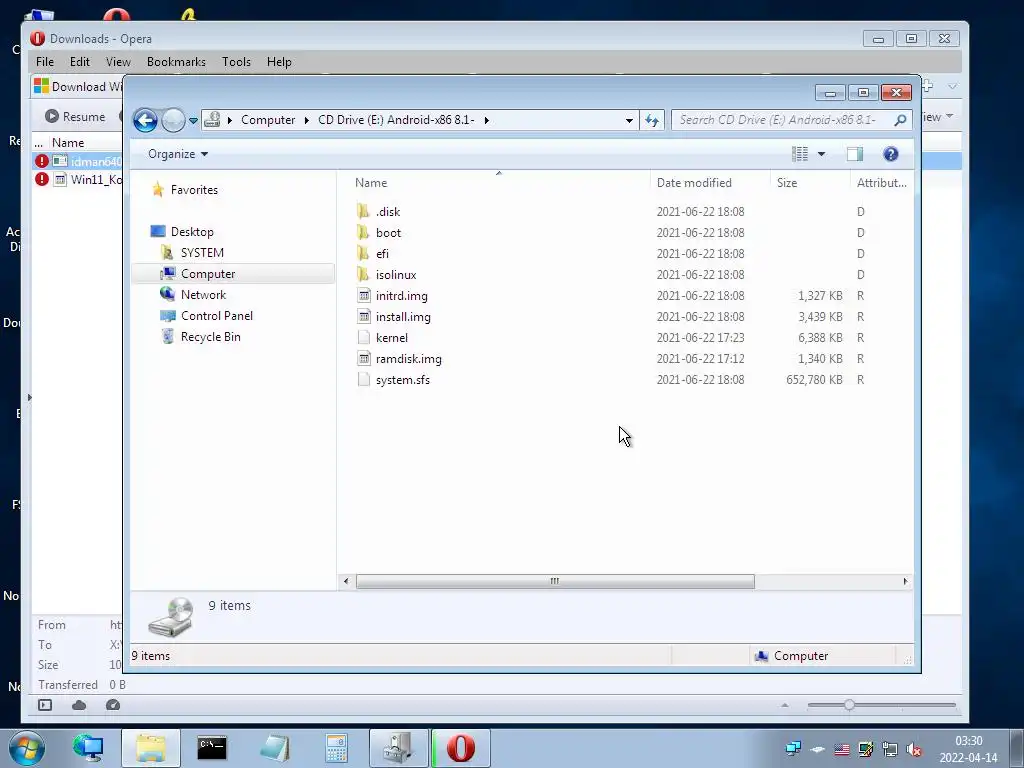Open recent pages dropdown beside Forward

(193, 121)
